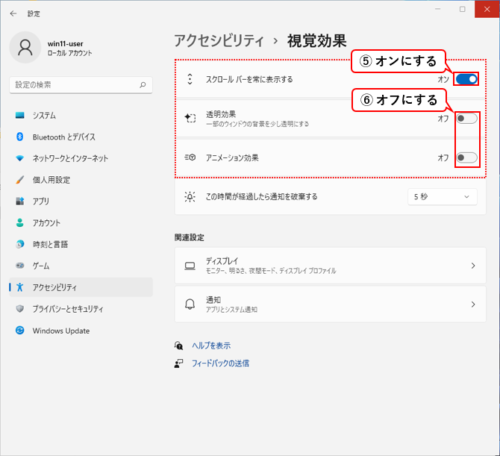Click the user profile avatar icon
Image resolution: width=500 pixels, height=456 pixels.
click(x=25, y=47)
